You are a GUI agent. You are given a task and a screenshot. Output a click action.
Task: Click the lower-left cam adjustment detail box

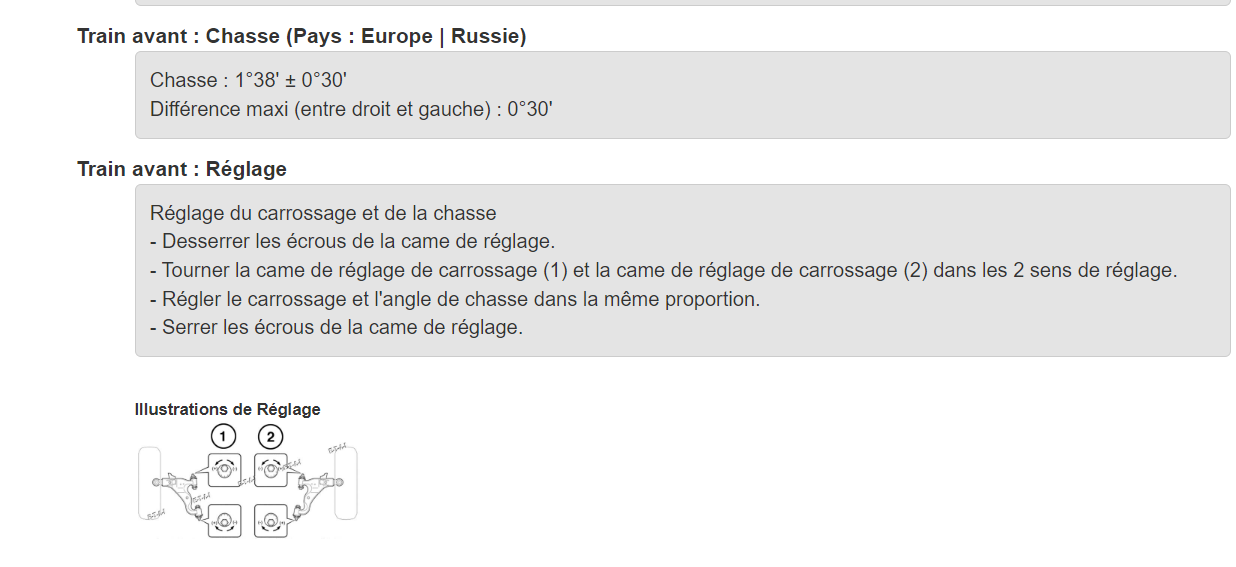pos(225,521)
